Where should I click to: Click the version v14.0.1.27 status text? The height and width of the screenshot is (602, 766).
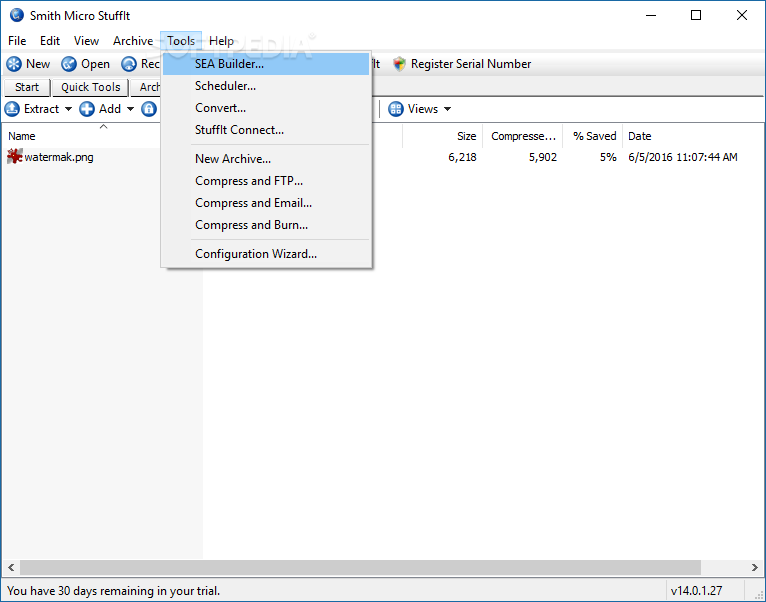pos(697,591)
